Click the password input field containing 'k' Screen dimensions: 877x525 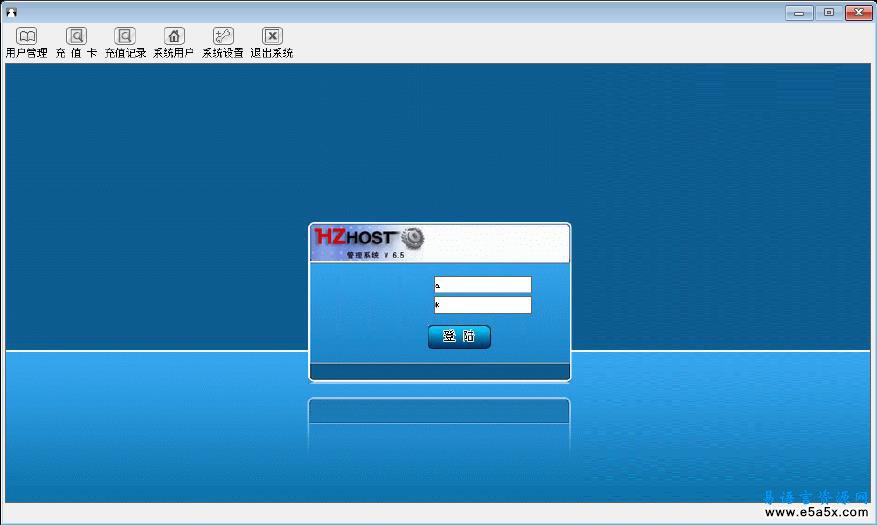483,305
